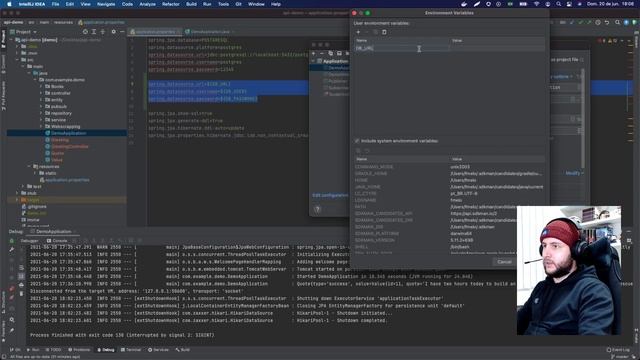Click Expand All in Project panel
Image resolution: width=640 pixels, height=360 pixels.
click(x=94, y=31)
